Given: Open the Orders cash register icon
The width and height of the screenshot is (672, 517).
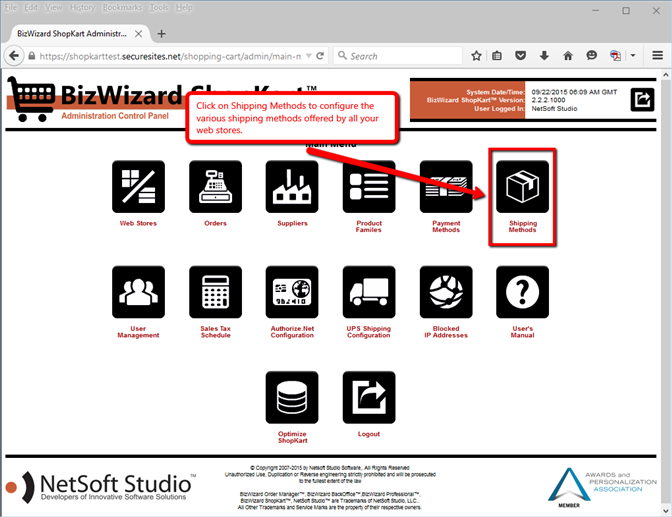Looking at the screenshot, I should coord(215,186).
